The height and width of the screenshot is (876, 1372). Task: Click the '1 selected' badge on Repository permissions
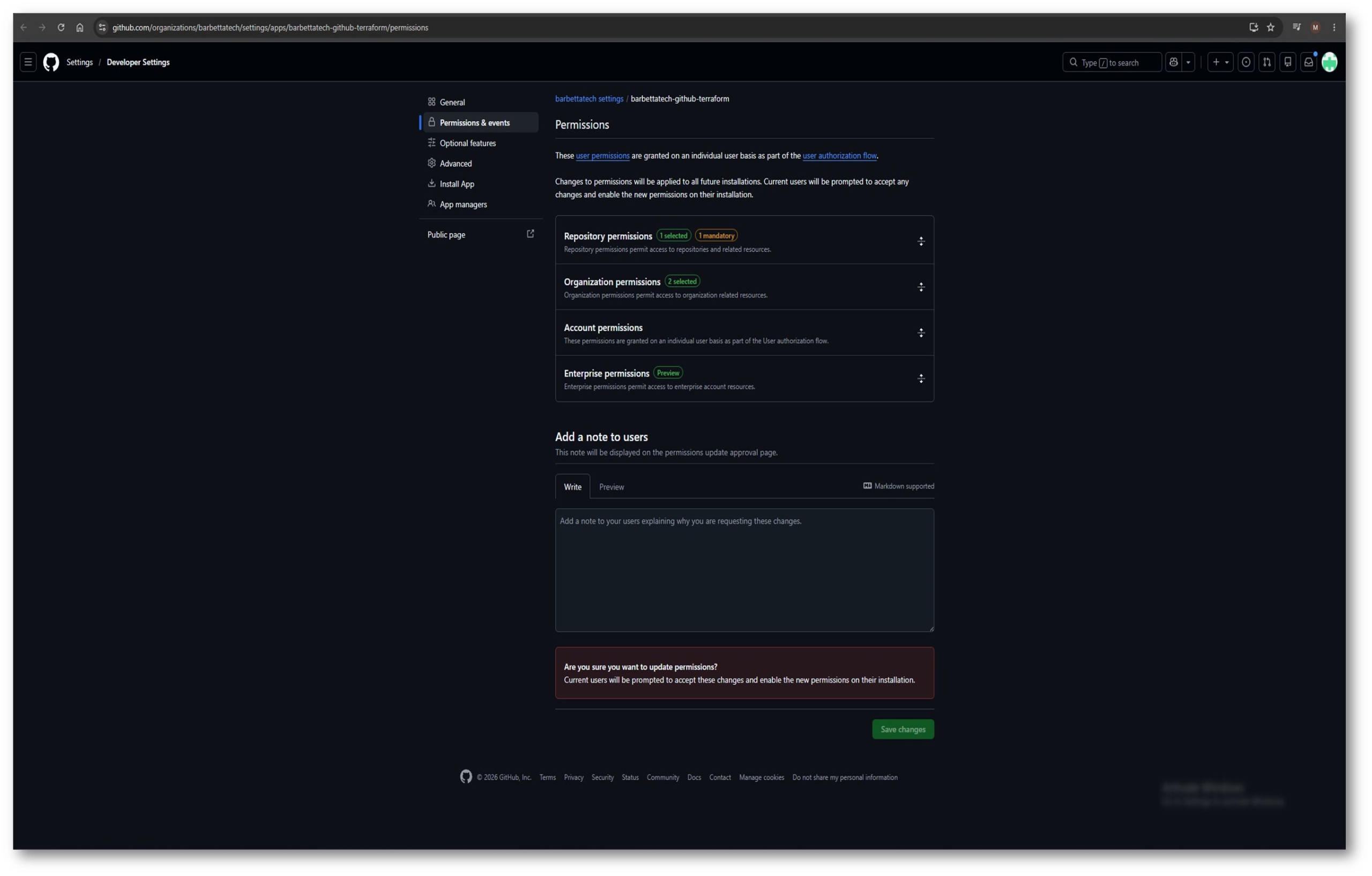[x=674, y=235]
